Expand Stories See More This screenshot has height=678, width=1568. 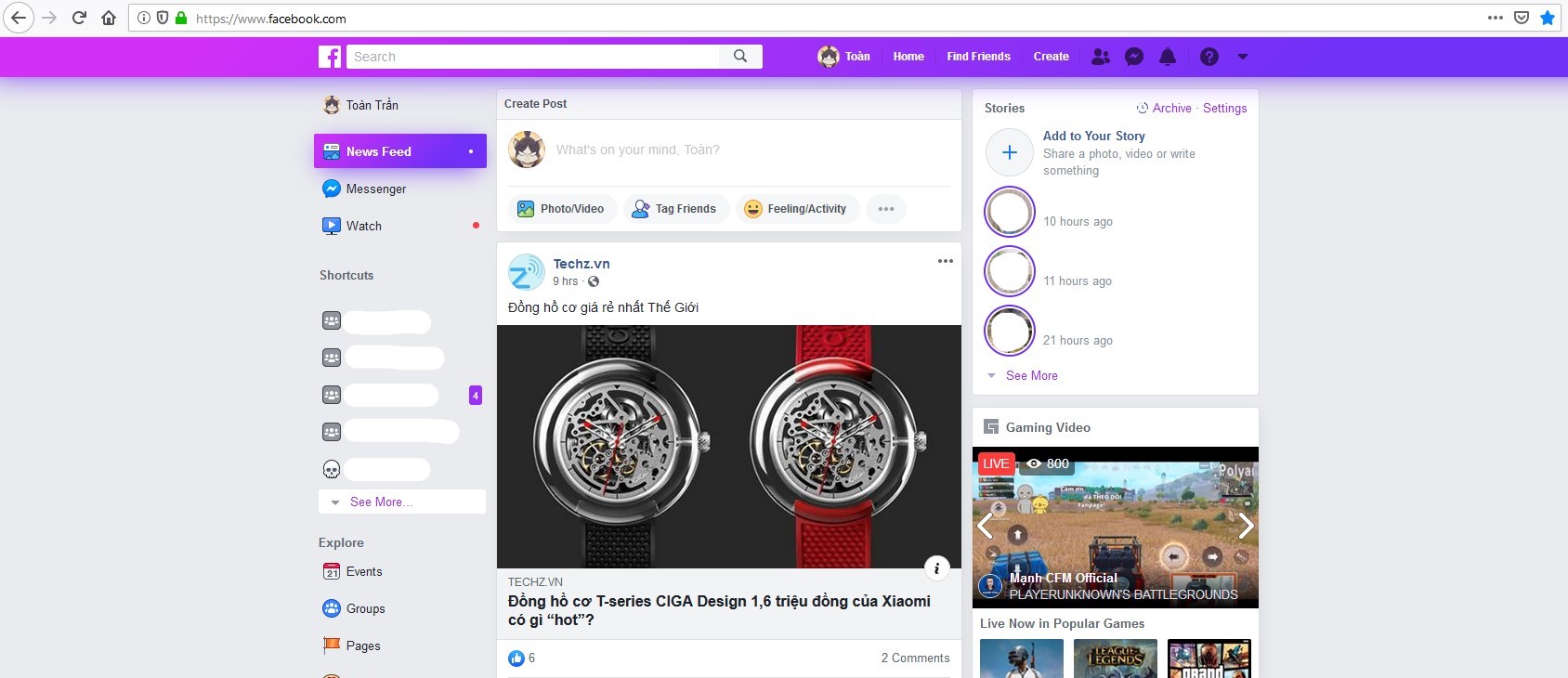tap(1032, 375)
